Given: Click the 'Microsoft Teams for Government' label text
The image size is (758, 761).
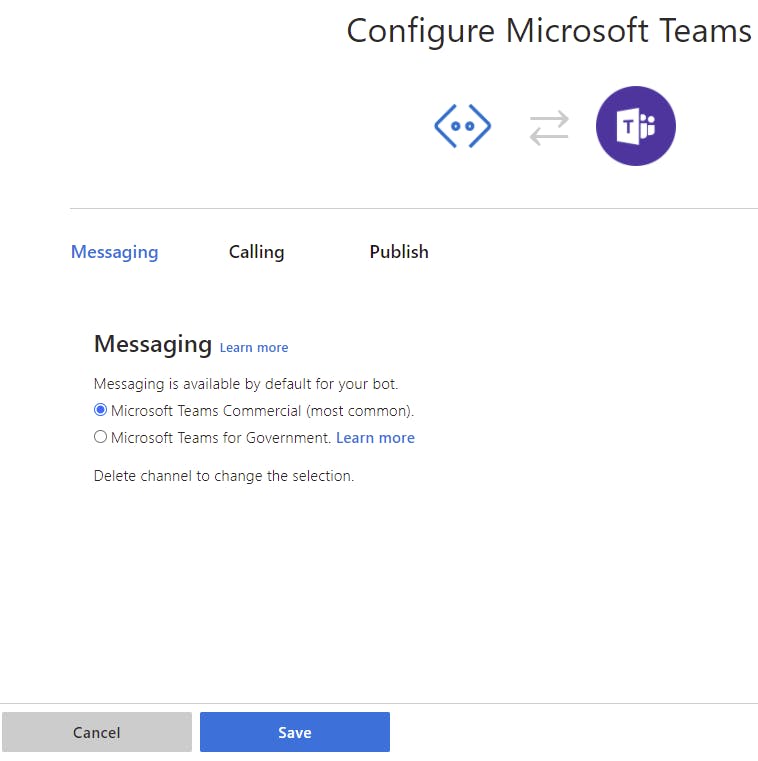Looking at the screenshot, I should [221, 438].
